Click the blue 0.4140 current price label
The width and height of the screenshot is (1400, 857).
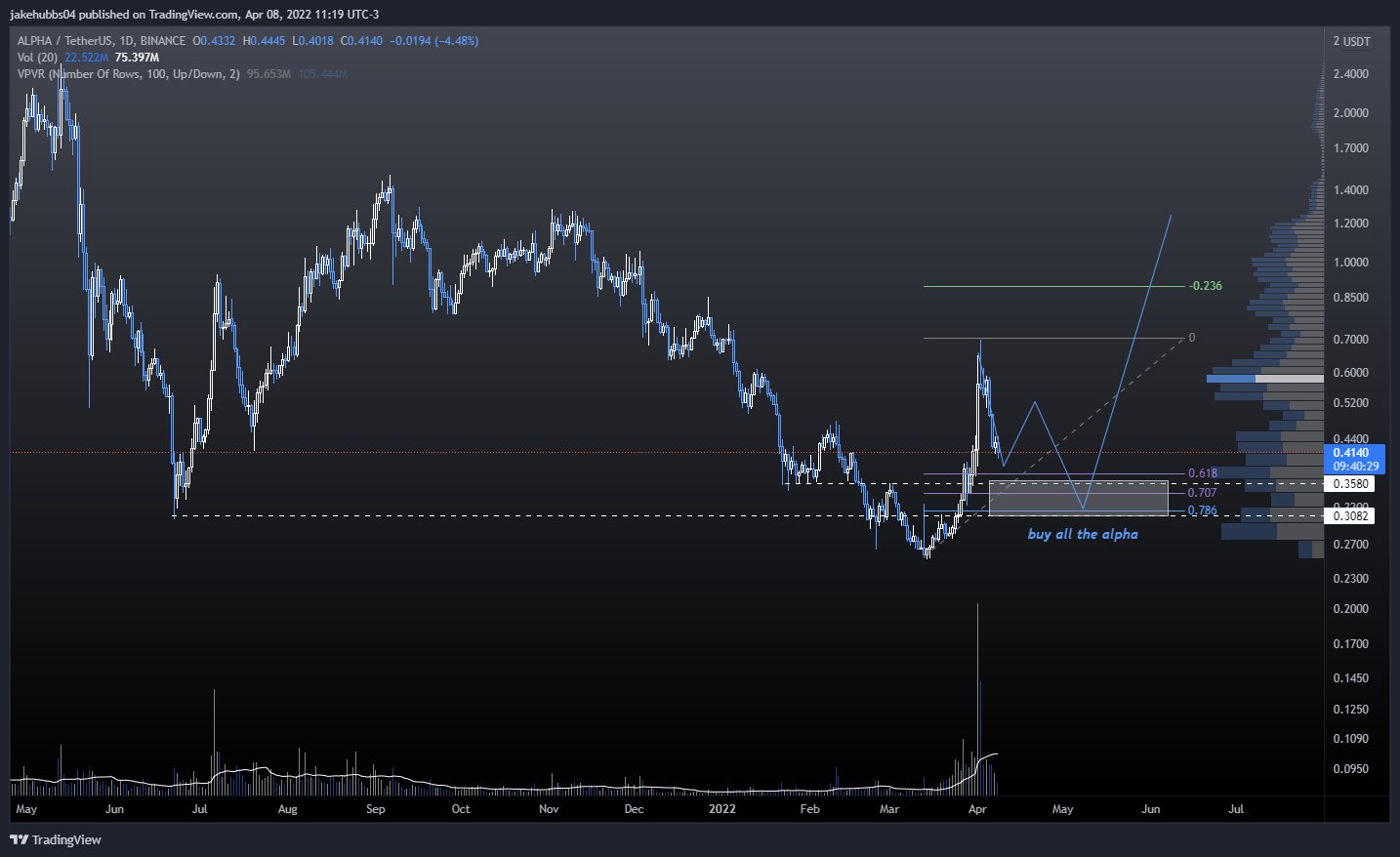(x=1351, y=453)
